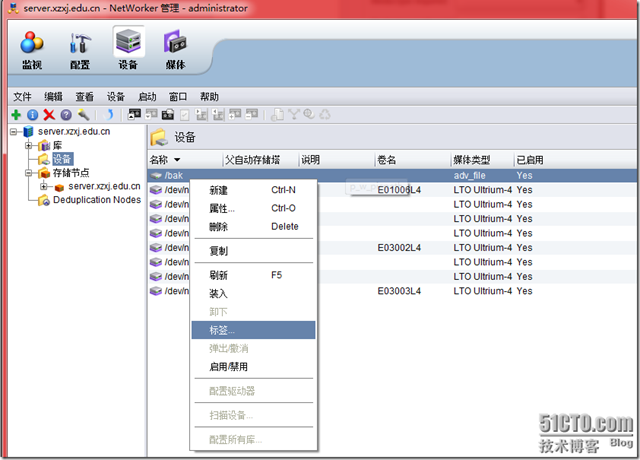
Task: Click adv_file media type cell
Action: (469, 176)
